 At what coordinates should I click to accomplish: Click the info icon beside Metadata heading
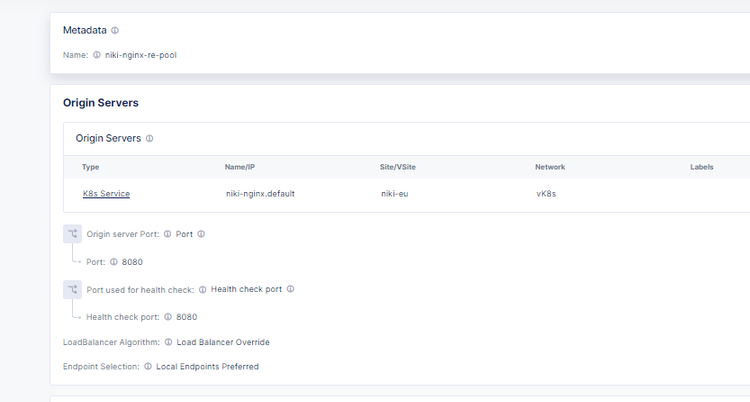pos(115,31)
